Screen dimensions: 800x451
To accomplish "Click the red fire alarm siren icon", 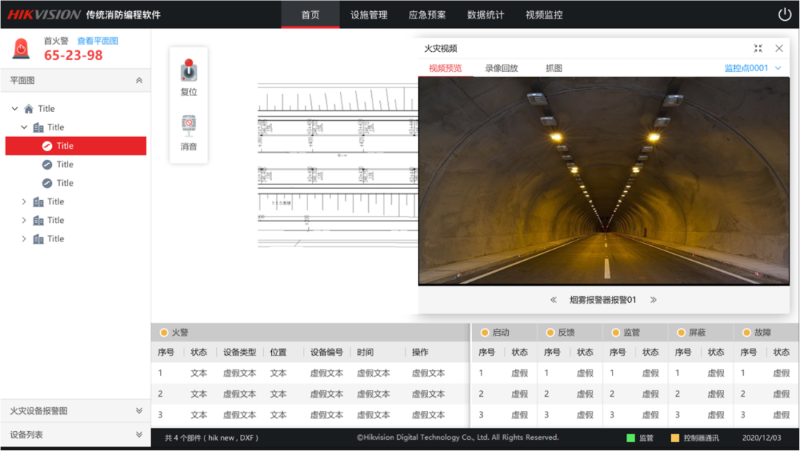I will pyautogui.click(x=21, y=49).
